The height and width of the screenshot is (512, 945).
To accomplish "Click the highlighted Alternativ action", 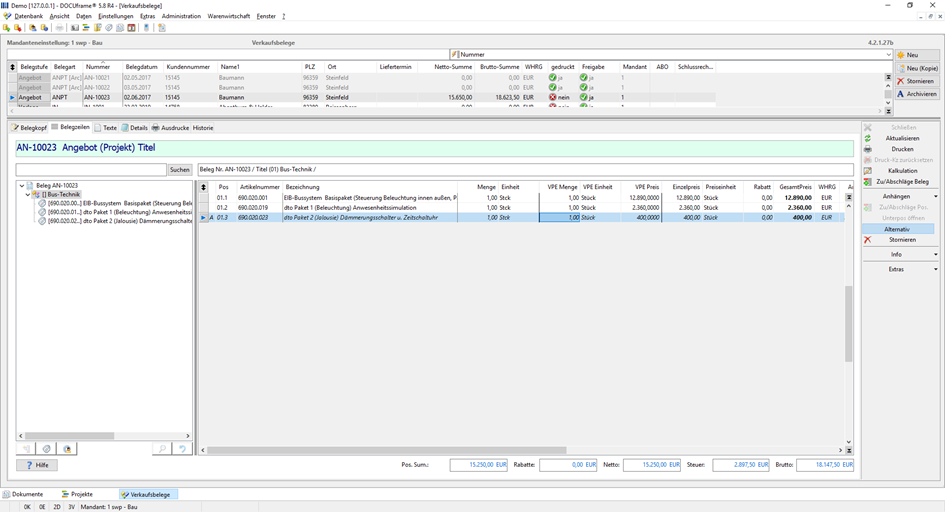I will point(898,229).
